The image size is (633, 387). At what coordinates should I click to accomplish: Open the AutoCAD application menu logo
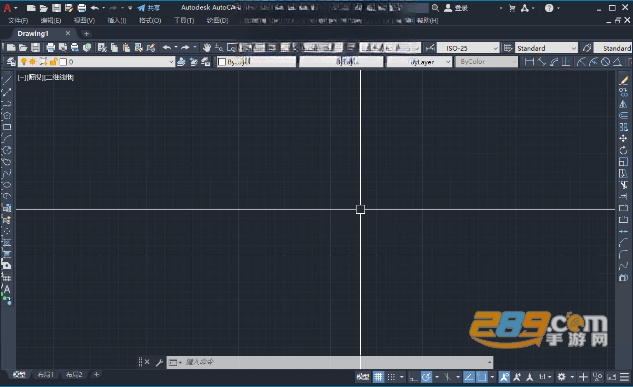7,8
